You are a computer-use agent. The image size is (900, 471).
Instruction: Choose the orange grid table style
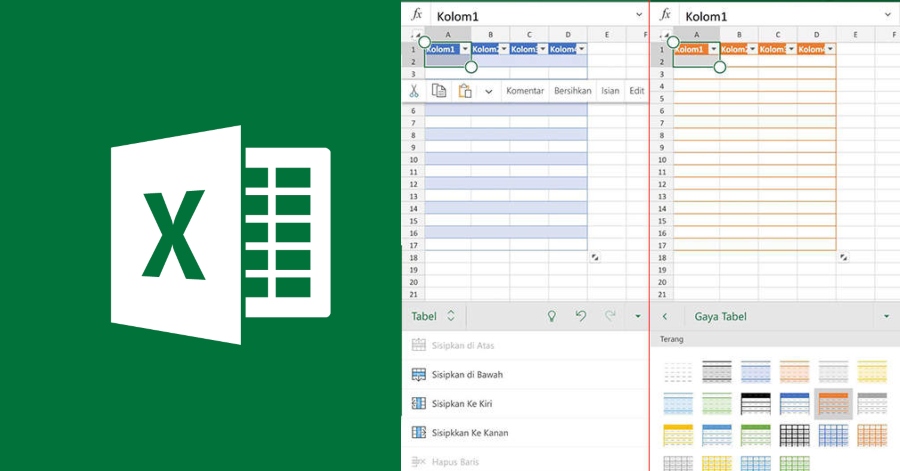coord(872,435)
